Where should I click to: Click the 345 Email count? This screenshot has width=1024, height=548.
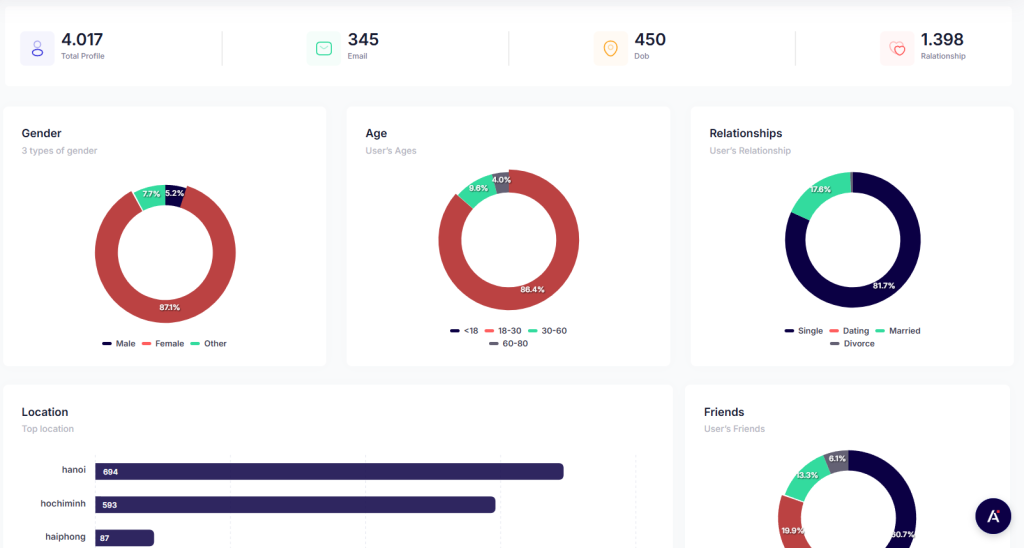click(363, 39)
